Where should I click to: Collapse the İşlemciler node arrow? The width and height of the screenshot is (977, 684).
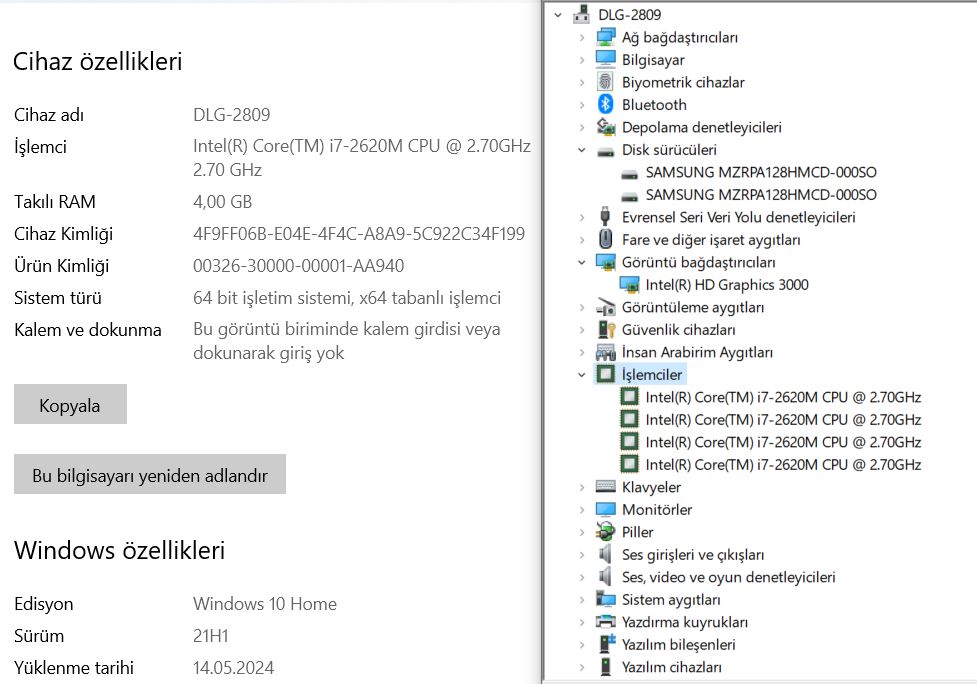click(582, 375)
